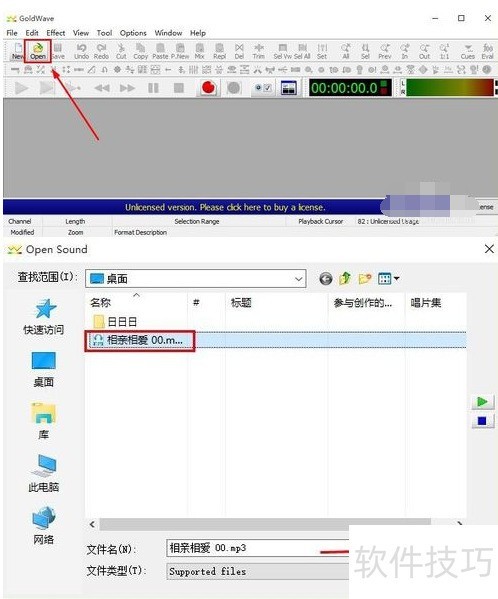Start recording with the red record button
Image resolution: width=498 pixels, height=599 pixels.
tap(208, 88)
